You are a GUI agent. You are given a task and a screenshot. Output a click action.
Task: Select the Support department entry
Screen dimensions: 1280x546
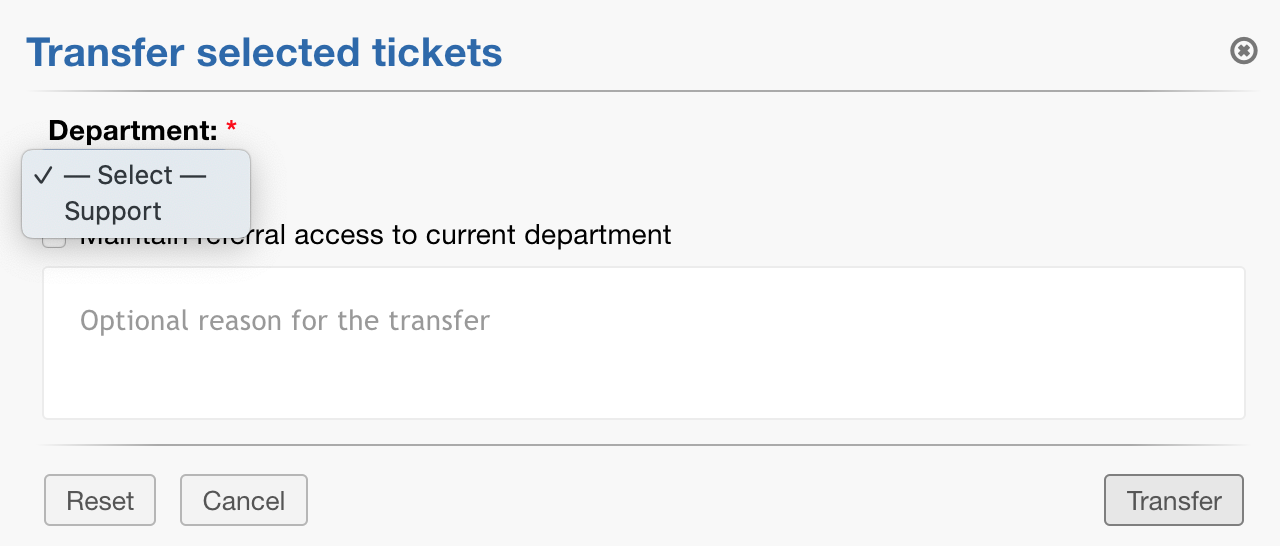[113, 211]
